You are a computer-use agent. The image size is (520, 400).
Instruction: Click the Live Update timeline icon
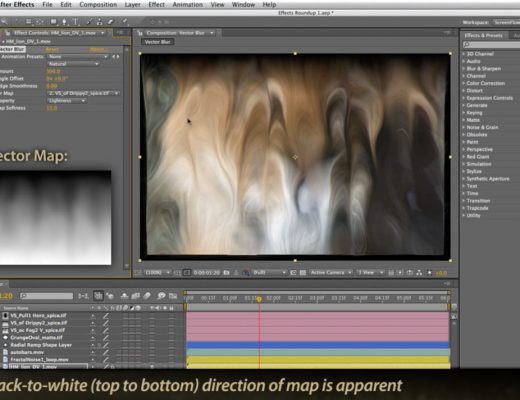coord(98,296)
